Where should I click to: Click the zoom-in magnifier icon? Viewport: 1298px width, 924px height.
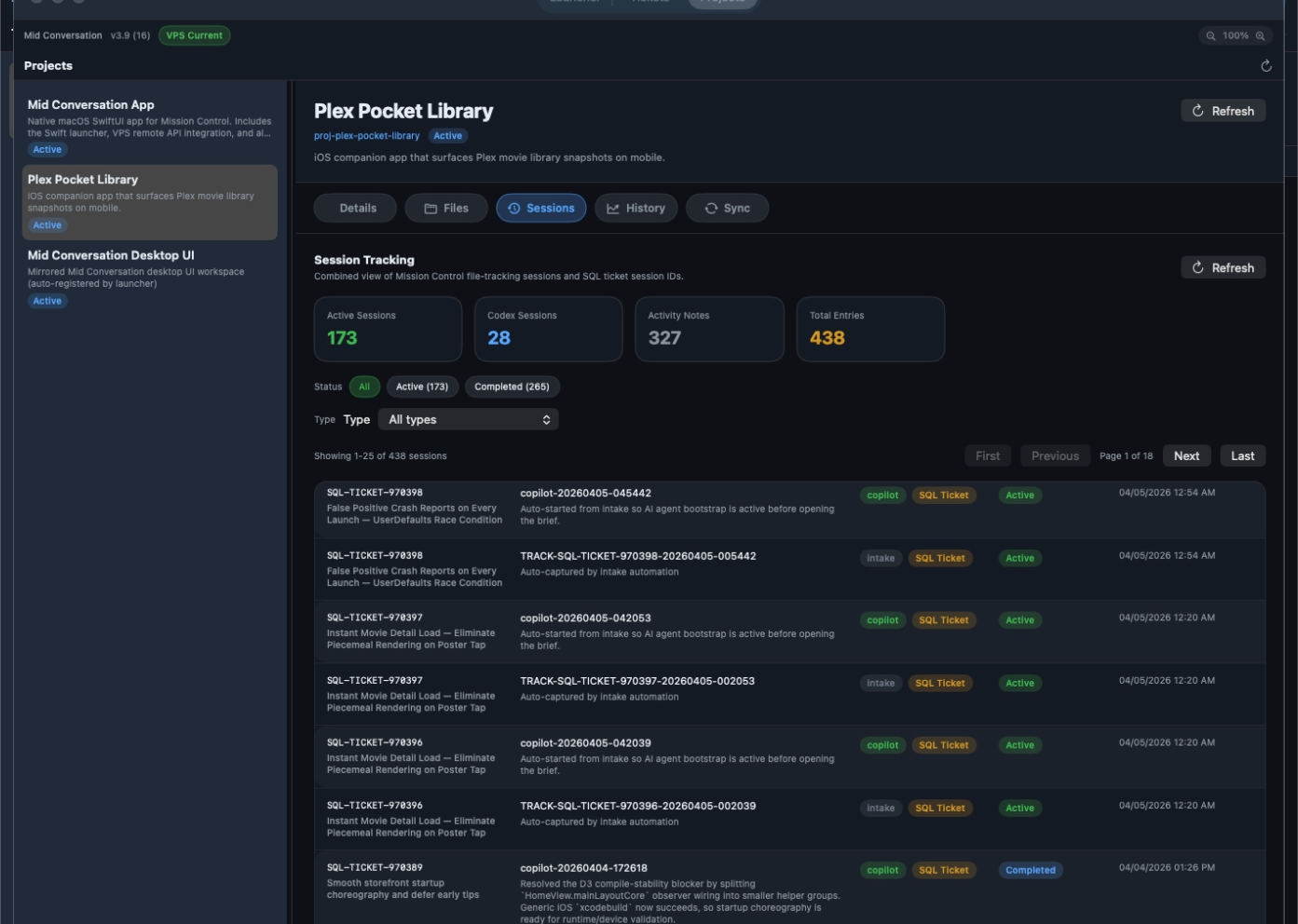tap(1262, 35)
